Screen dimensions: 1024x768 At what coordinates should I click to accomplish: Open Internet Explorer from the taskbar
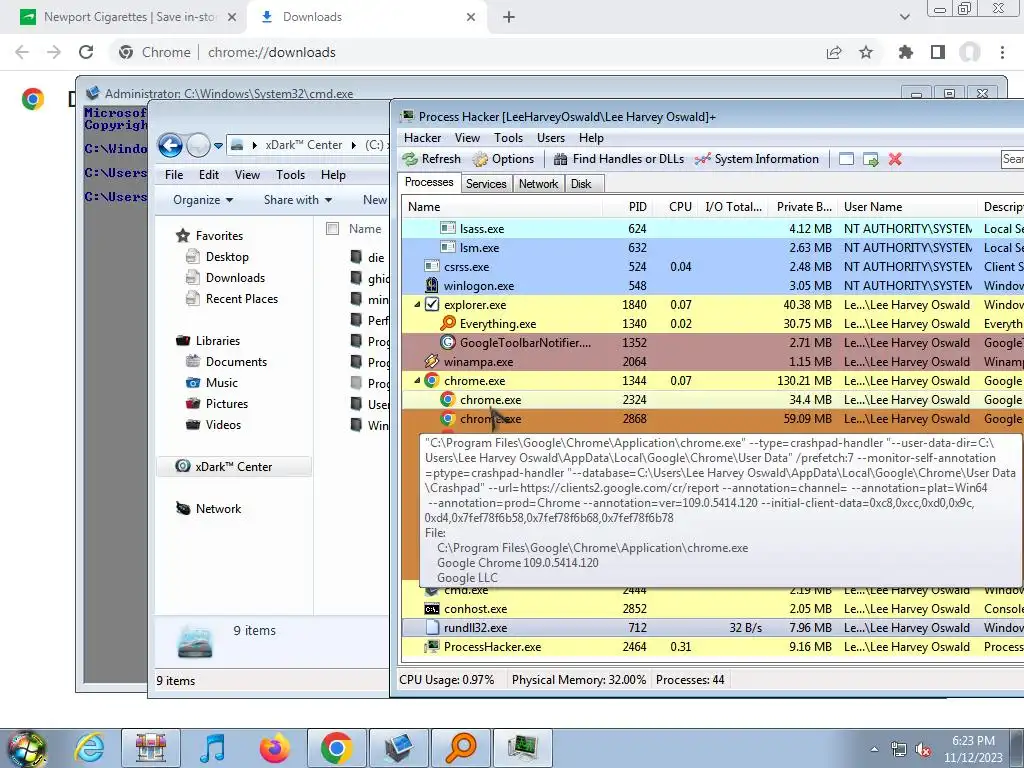pos(89,748)
